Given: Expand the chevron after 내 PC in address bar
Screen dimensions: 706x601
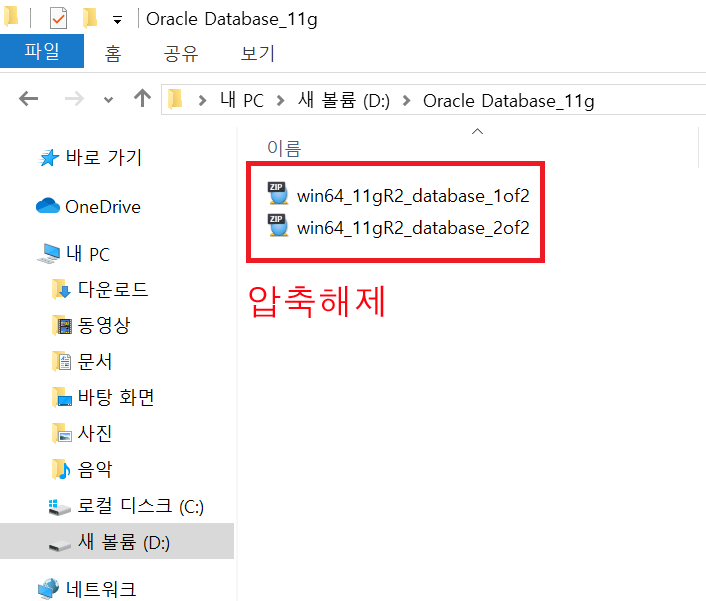Looking at the screenshot, I should click(x=281, y=100).
